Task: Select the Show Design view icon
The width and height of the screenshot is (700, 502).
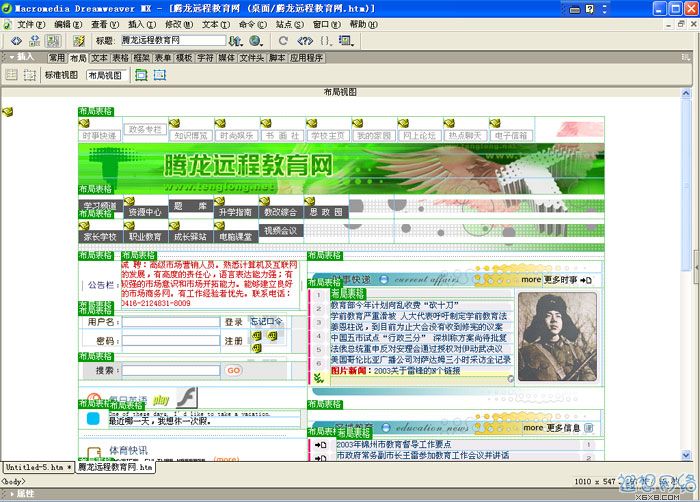Action: (x=53, y=41)
